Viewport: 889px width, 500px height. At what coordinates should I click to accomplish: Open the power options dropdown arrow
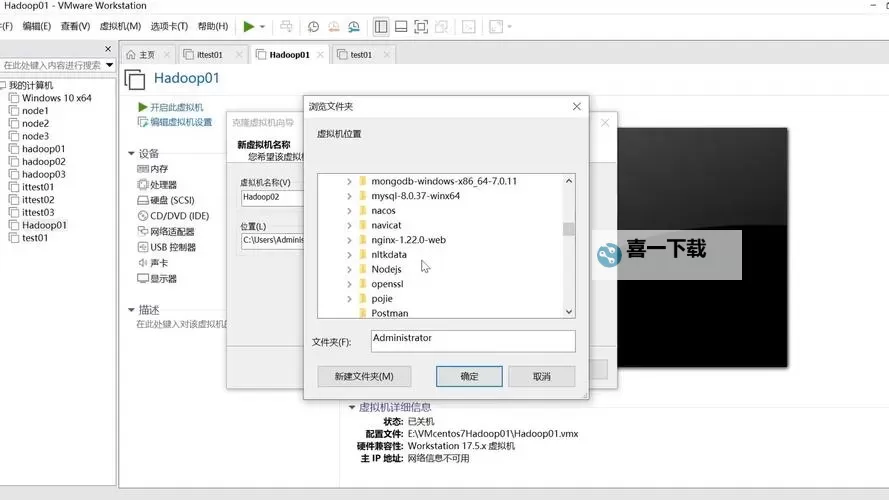click(262, 26)
